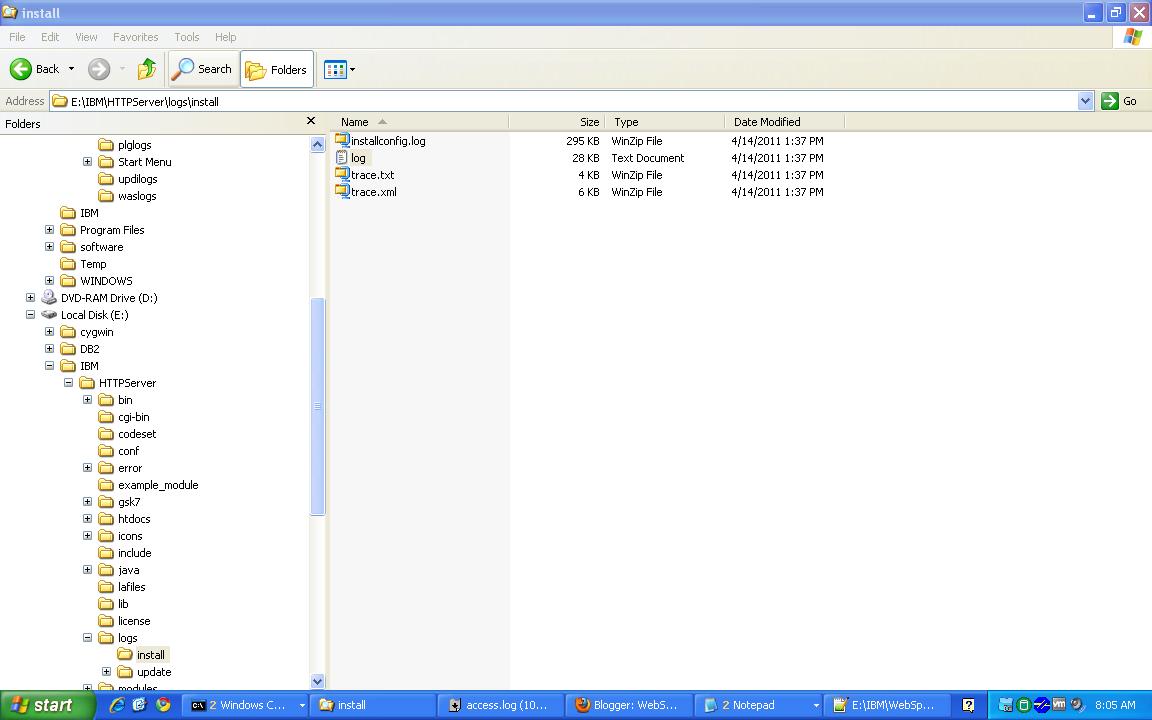
Task: Switch to Windows Command taskbar group
Action: [245, 705]
